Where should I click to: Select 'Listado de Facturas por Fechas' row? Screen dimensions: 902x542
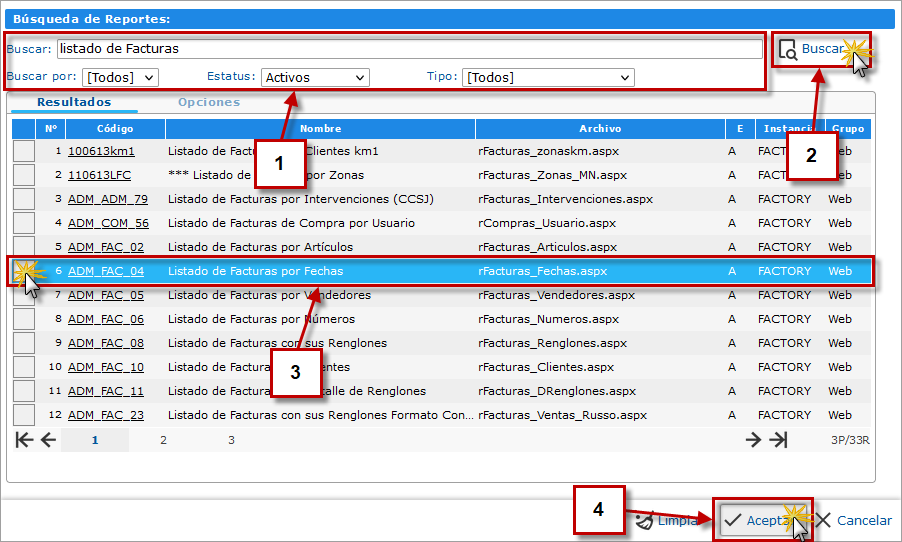(441, 271)
